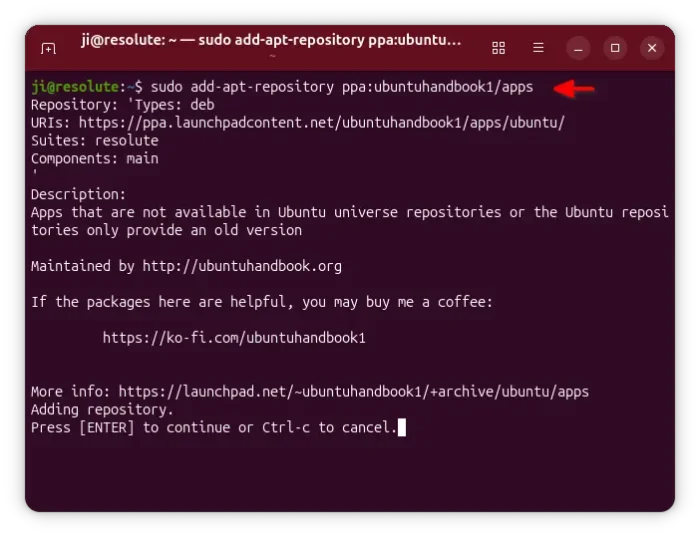The width and height of the screenshot is (700, 537).
Task: Click the terminal cursor block
Action: pyautogui.click(x=402, y=427)
